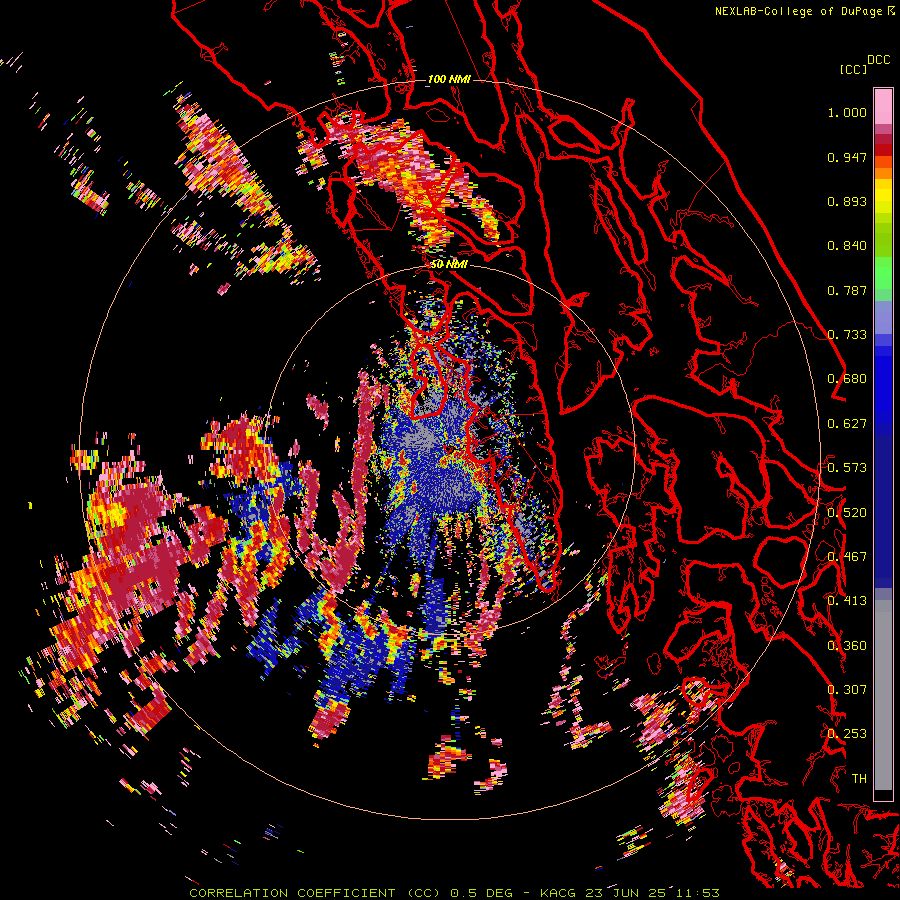Viewport: 900px width, 900px height.
Task: Click the CORRELATION COEFFICIENT (CC) caption text
Action: pos(315,893)
